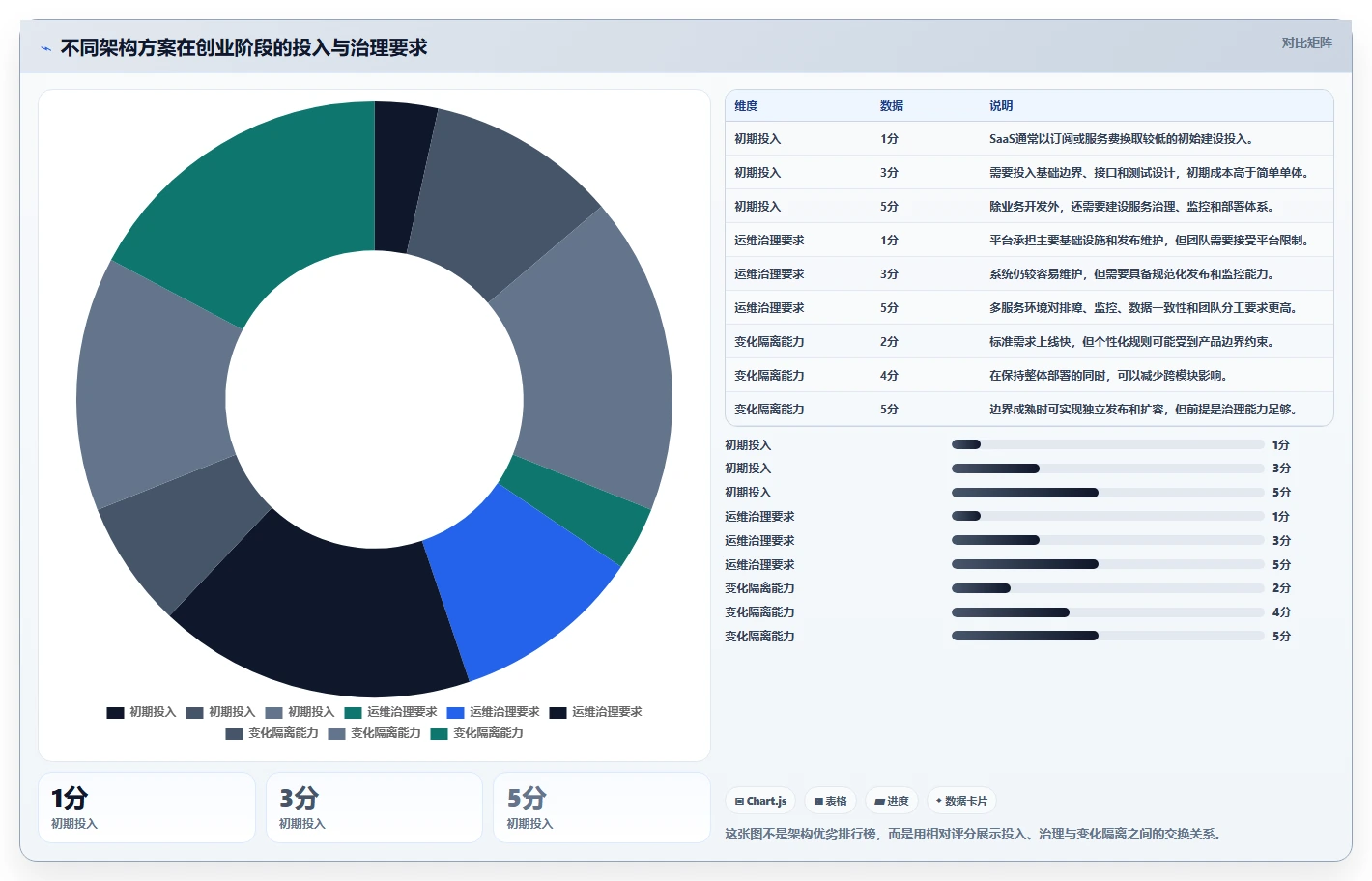Image resolution: width=1372 pixels, height=881 pixels.
Task: Click the 维度 column header
Action: tap(746, 106)
